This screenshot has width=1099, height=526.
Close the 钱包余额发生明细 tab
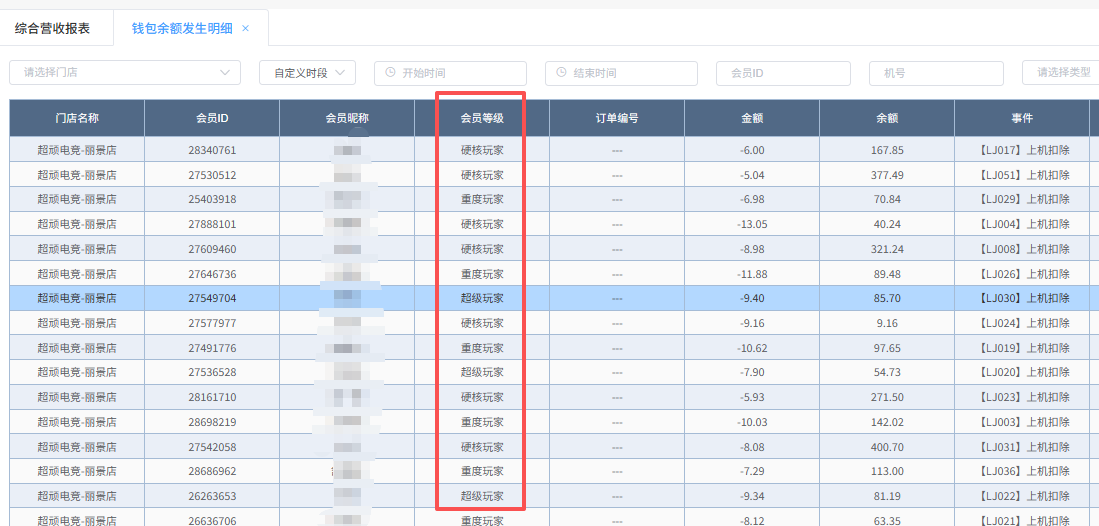[x=245, y=29]
